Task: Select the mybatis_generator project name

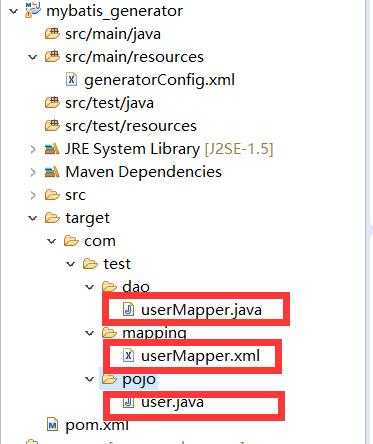Action: (x=114, y=12)
